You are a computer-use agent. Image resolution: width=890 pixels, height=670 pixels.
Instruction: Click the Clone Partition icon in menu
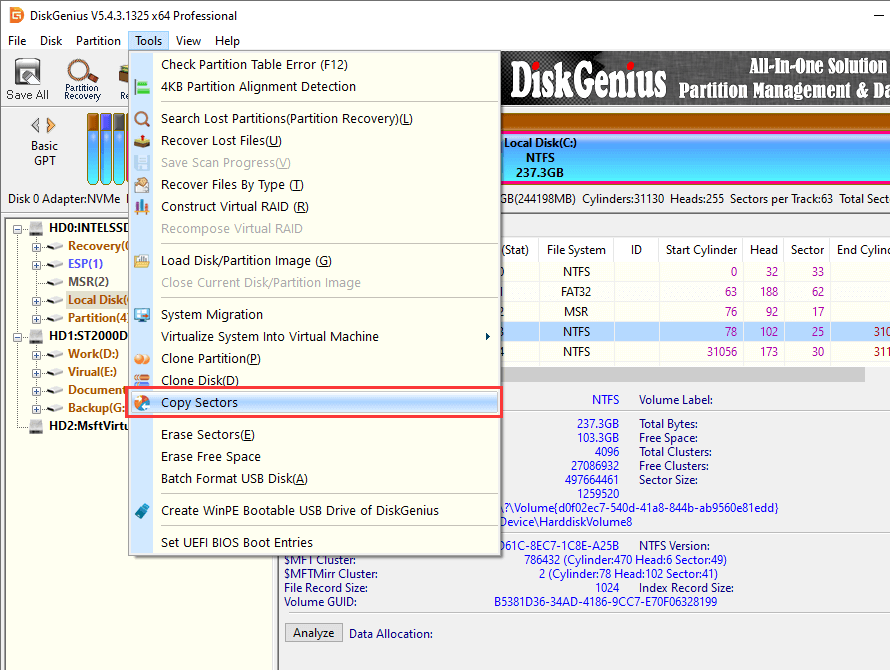(143, 359)
